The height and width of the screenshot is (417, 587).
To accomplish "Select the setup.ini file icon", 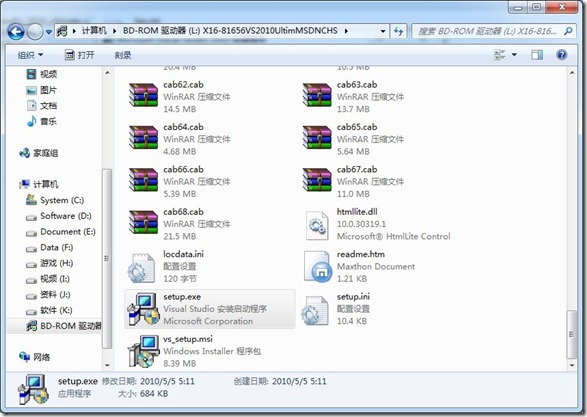I will pos(315,310).
